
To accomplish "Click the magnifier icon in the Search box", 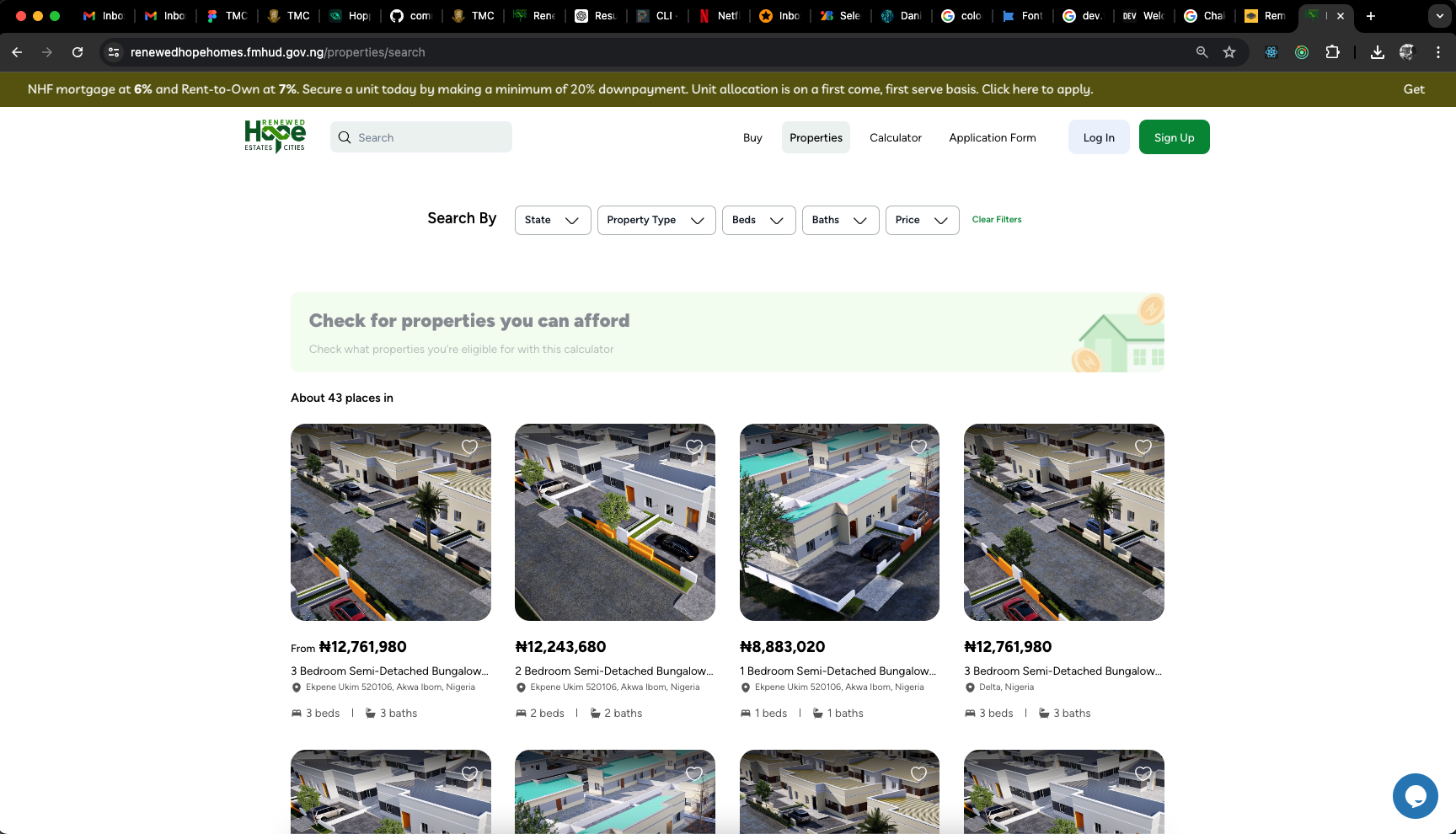I will click(x=345, y=137).
